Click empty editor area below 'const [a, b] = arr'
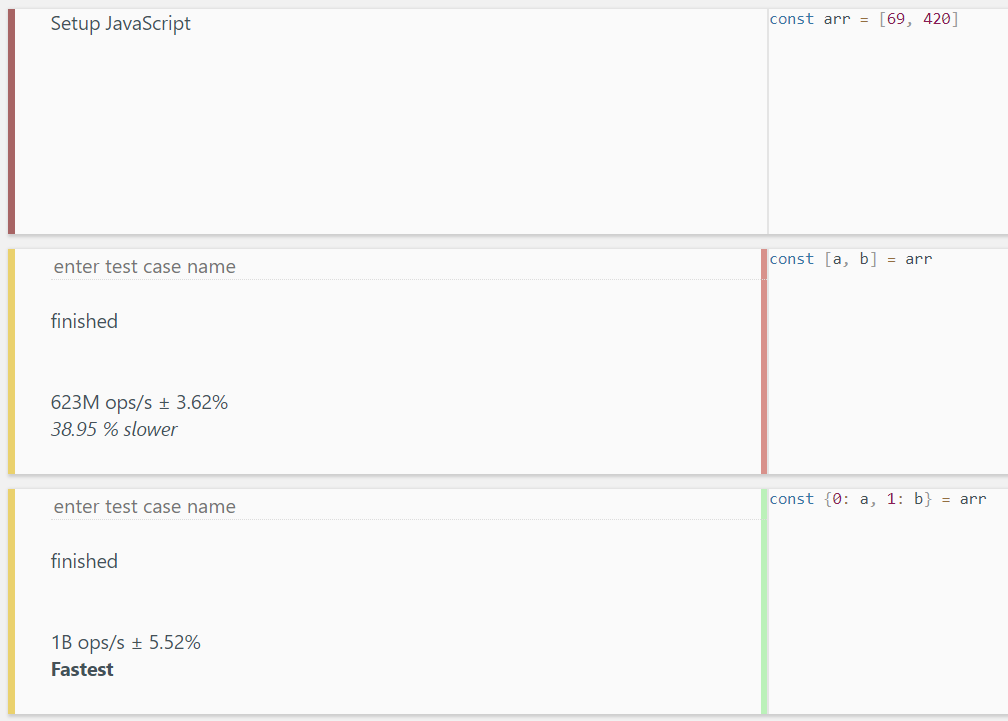Viewport: 1008px width, 721px height. click(x=888, y=371)
